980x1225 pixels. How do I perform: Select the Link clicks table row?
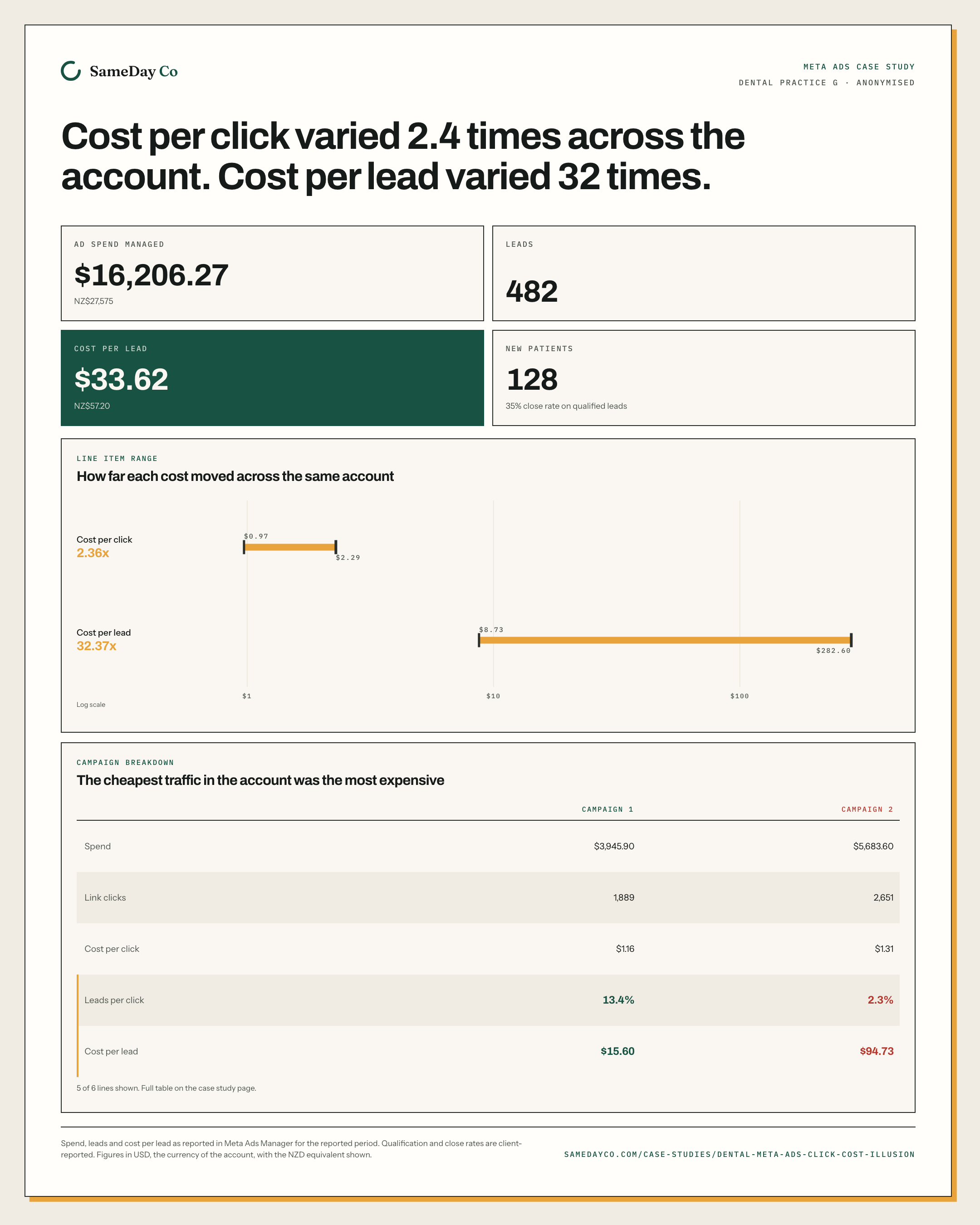pos(488,897)
